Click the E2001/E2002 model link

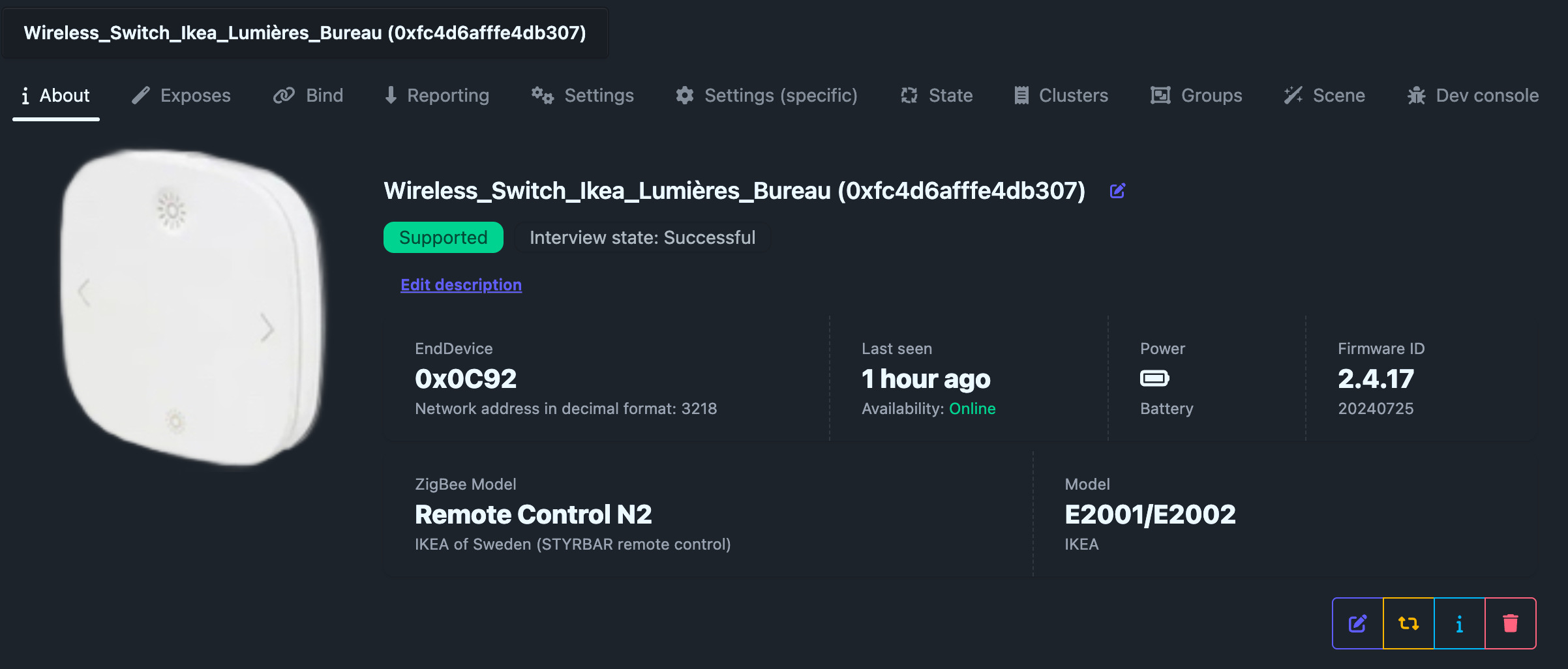click(x=1150, y=514)
